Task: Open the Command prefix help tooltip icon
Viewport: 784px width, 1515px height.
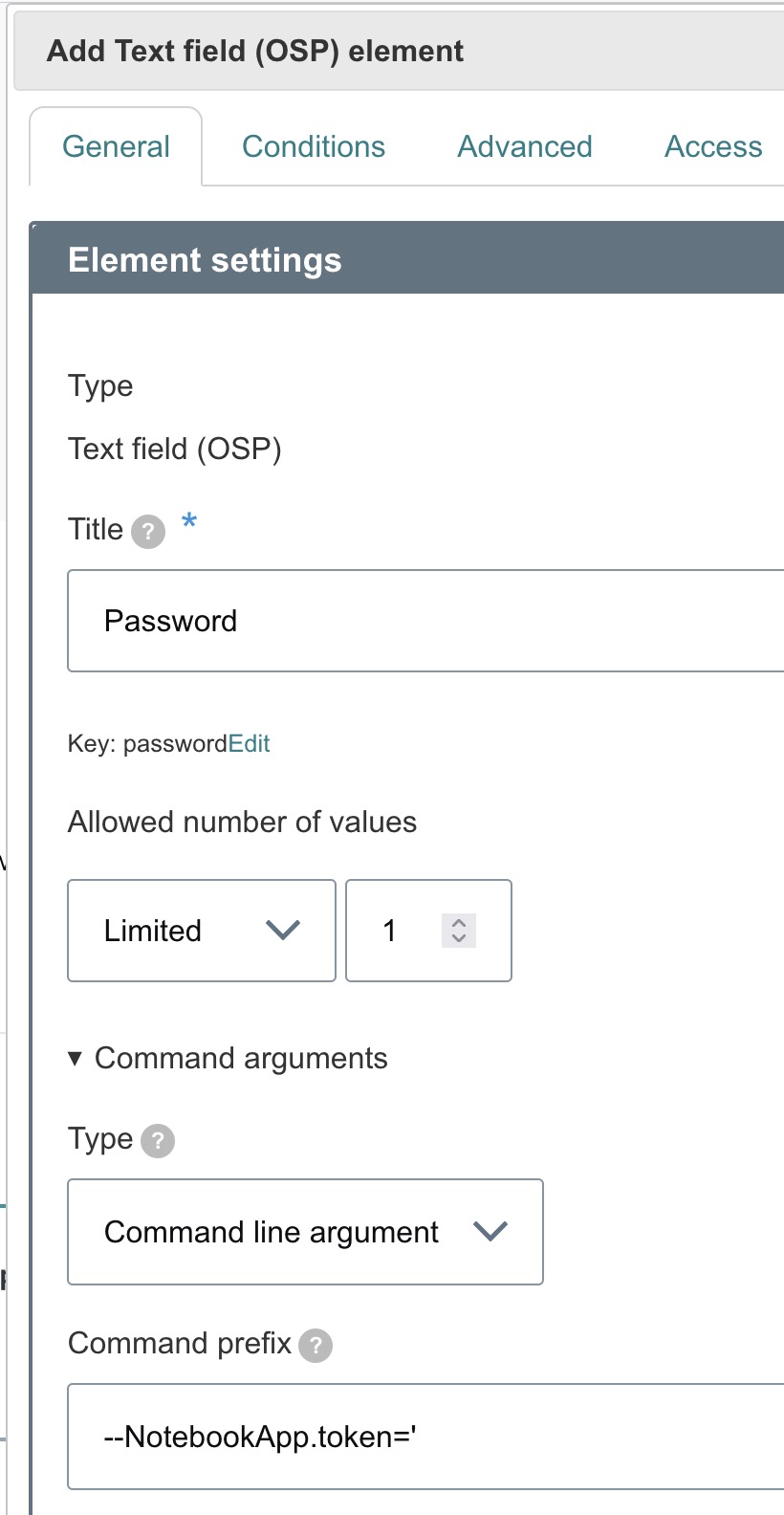Action: 316,1346
